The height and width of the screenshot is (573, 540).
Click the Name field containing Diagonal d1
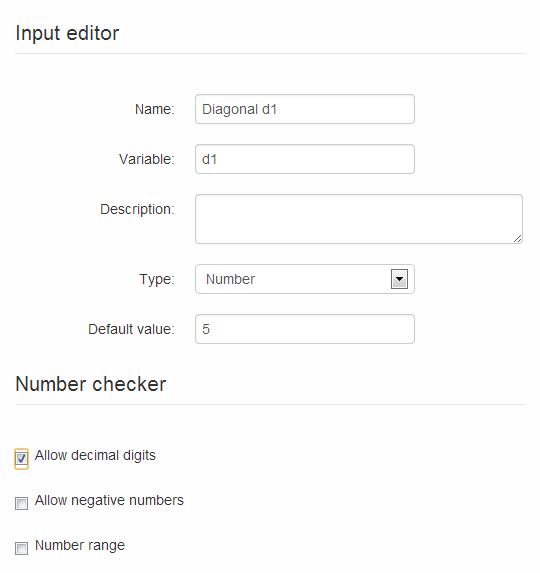(x=305, y=109)
